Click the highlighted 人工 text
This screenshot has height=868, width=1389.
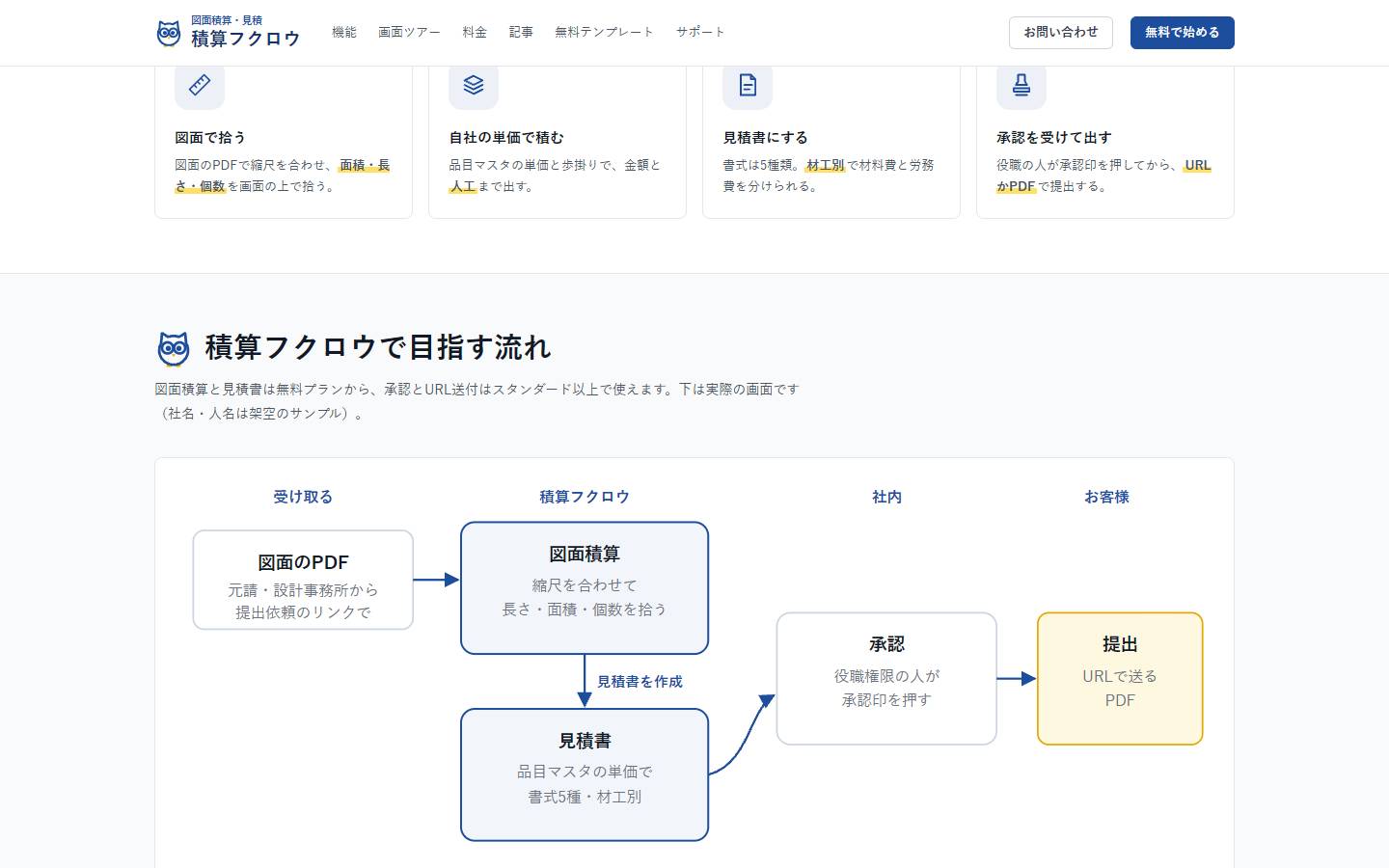tap(463, 186)
